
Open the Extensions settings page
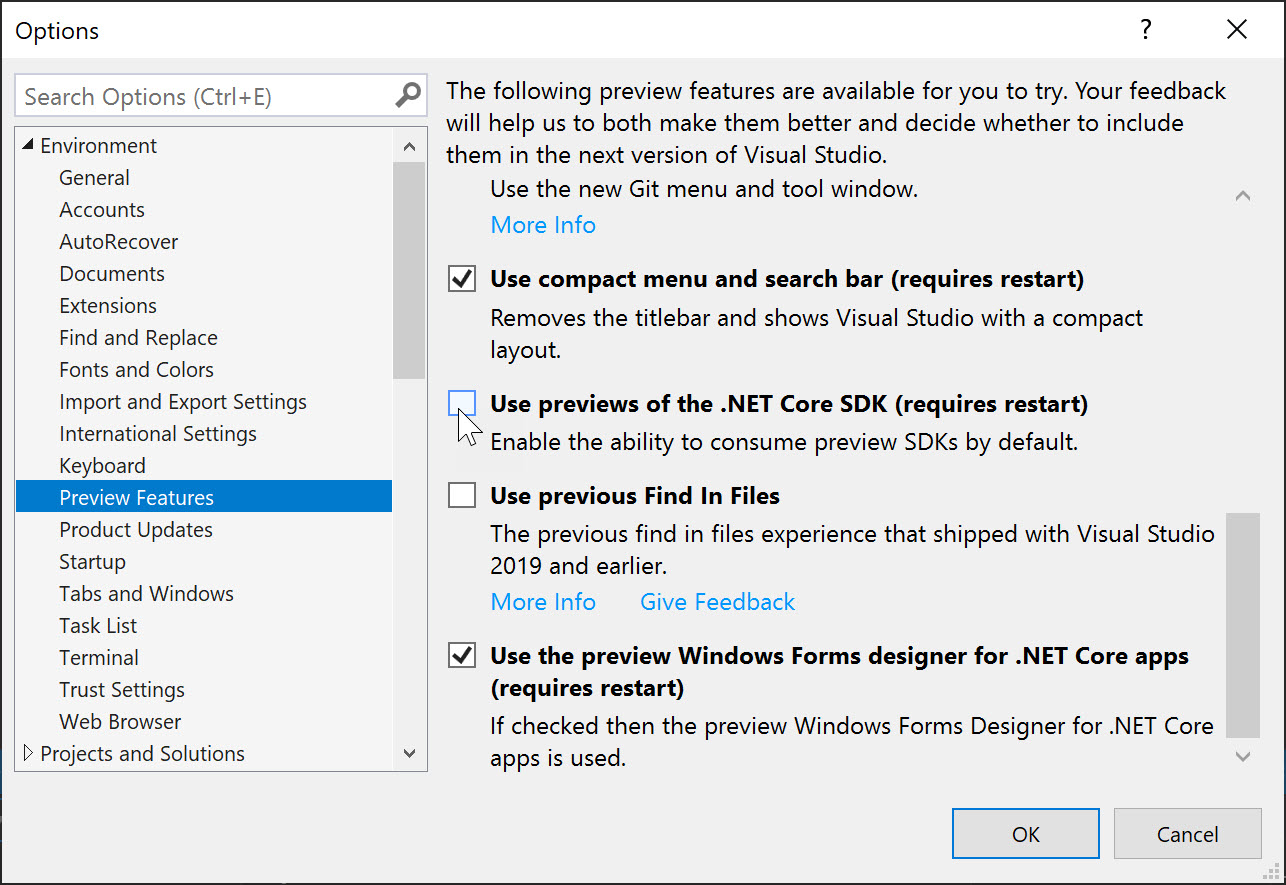tap(108, 306)
